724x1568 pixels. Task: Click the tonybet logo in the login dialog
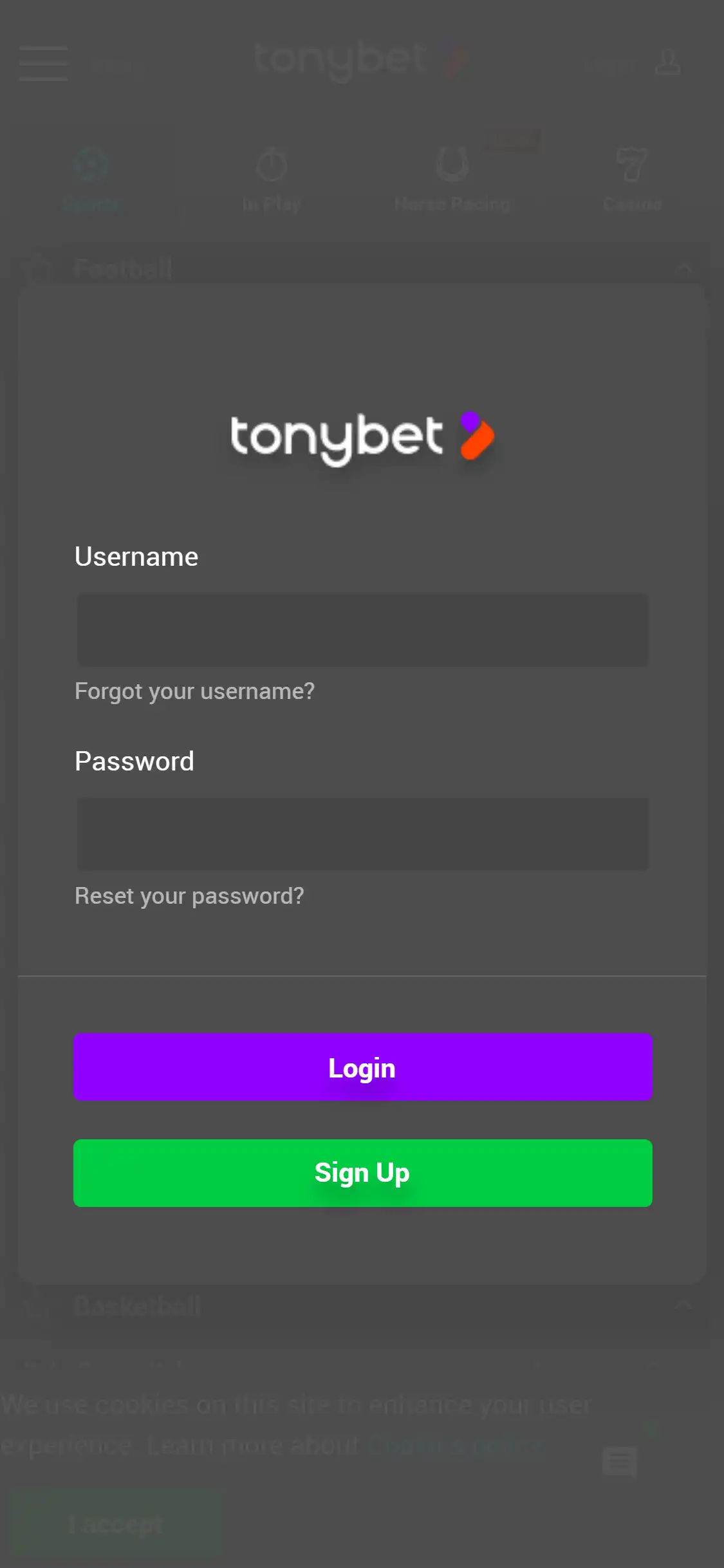(x=362, y=437)
